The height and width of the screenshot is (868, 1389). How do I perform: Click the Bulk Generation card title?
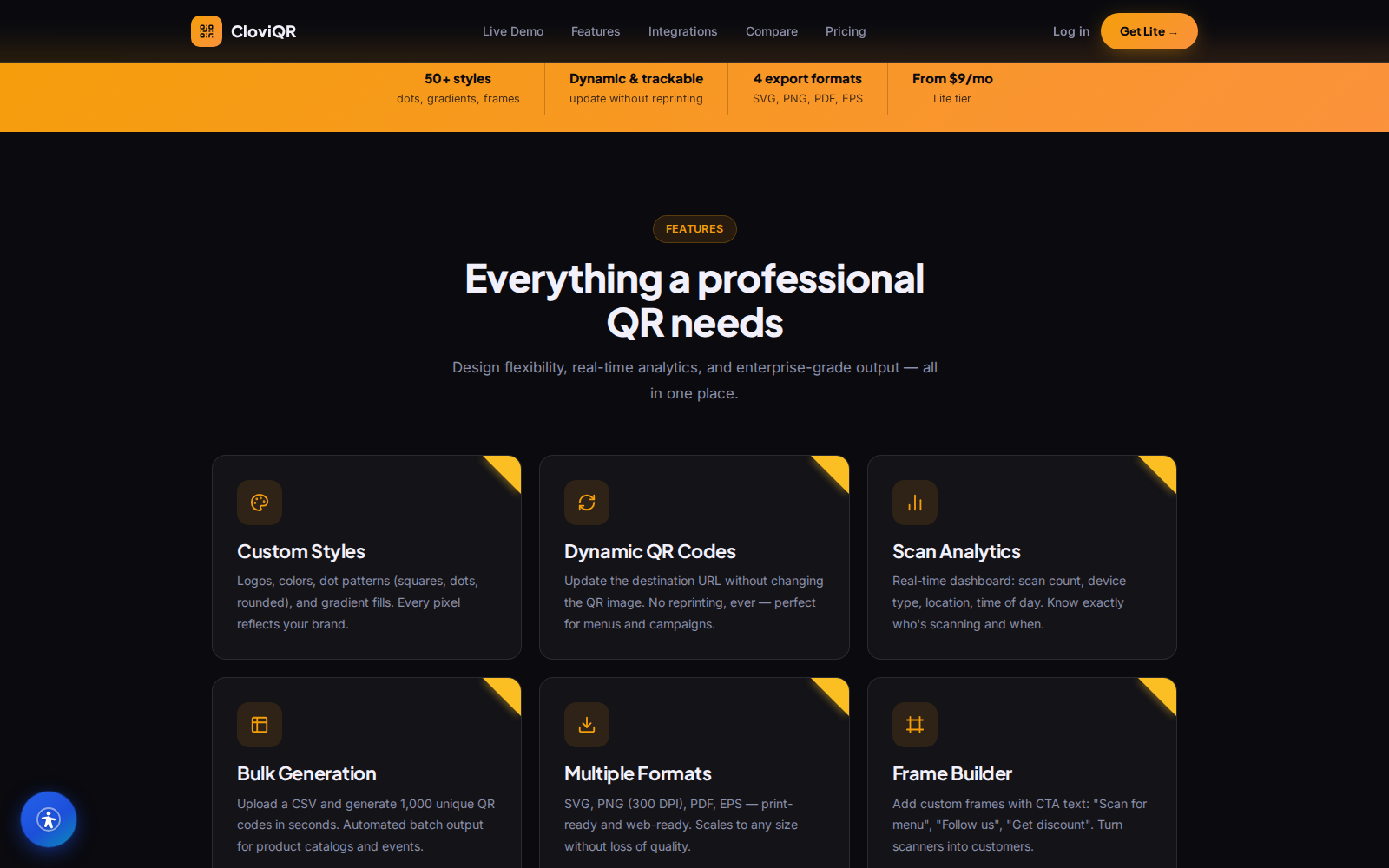point(306,774)
